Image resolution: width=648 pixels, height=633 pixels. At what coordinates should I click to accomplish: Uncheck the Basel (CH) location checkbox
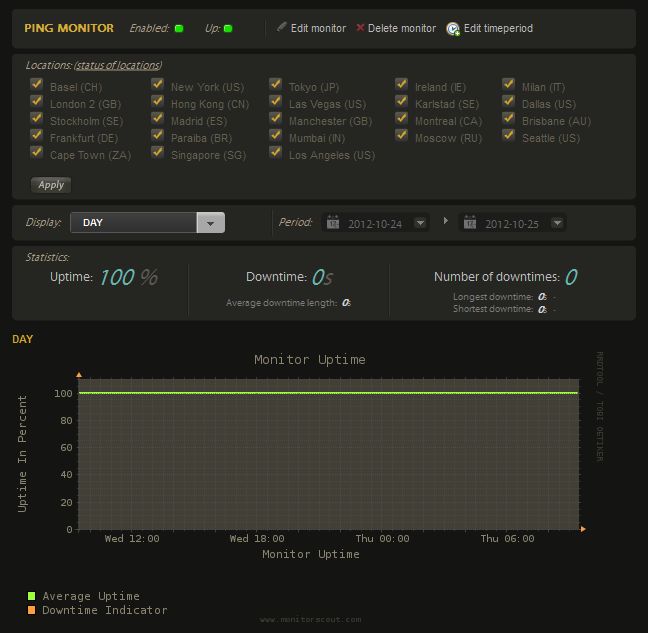tap(37, 86)
